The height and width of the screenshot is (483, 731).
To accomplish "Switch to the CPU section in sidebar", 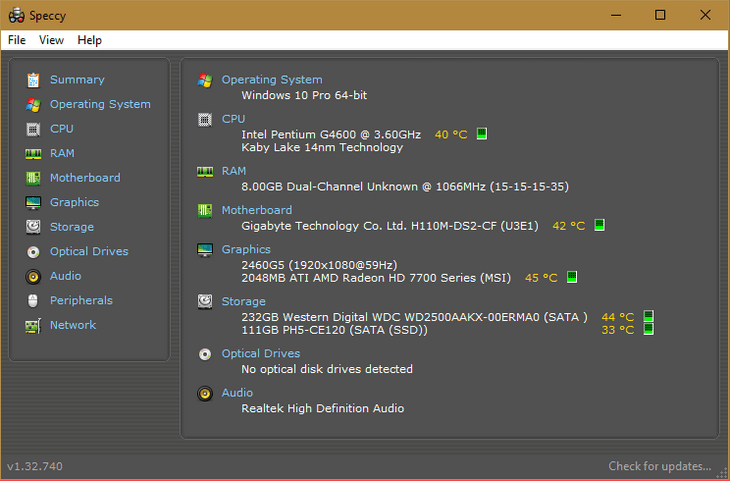I will pyautogui.click(x=62, y=129).
